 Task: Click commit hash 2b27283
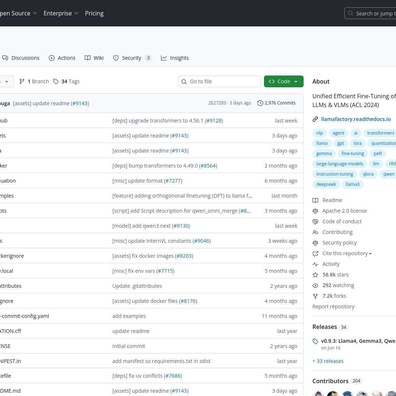tap(217, 103)
